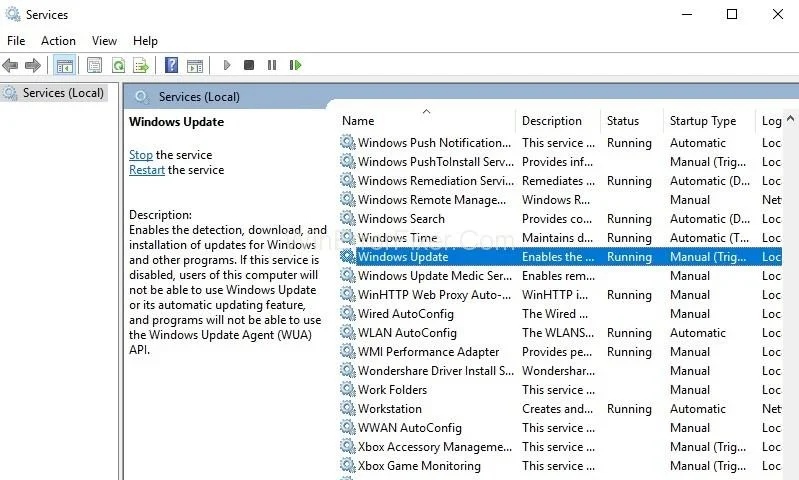Click gear icon of WMI Performance Adapter
Viewport: 799px width, 480px height.
point(348,352)
